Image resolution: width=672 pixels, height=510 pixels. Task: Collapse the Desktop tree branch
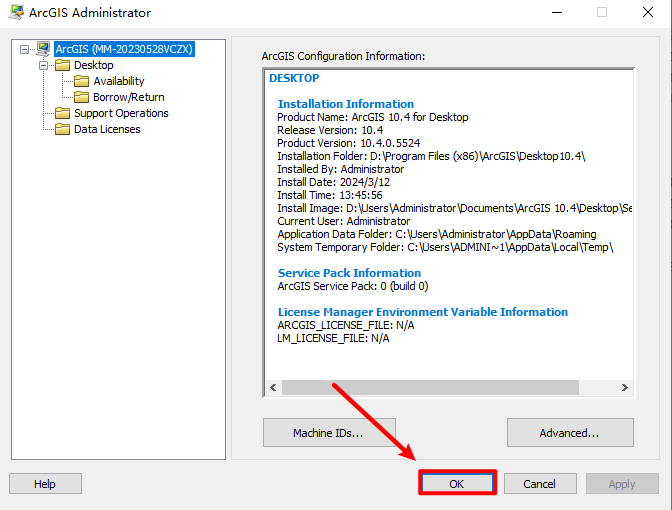point(44,65)
